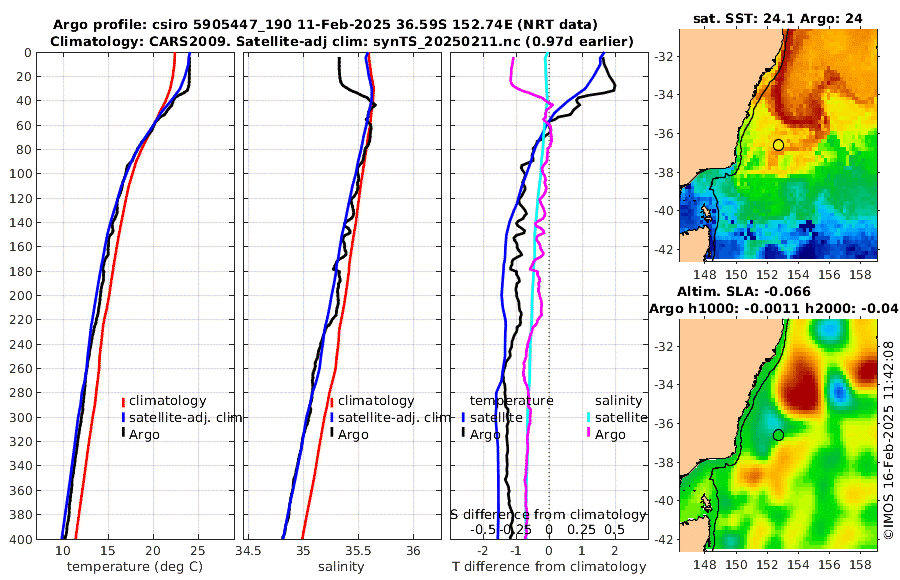900x580 pixels.
Task: Click the Argo profile title text
Action: 325,25
